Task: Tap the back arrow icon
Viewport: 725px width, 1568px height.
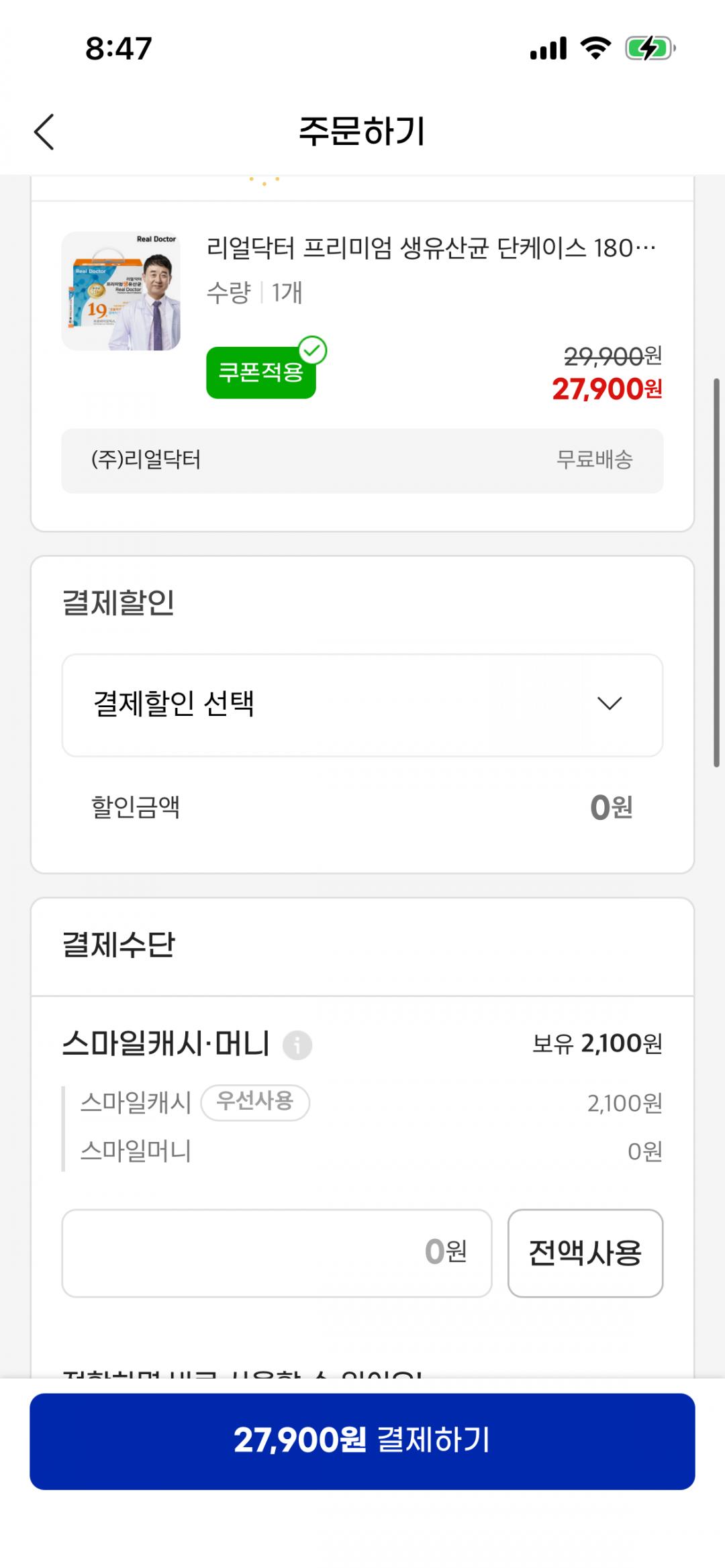Action: (44, 132)
